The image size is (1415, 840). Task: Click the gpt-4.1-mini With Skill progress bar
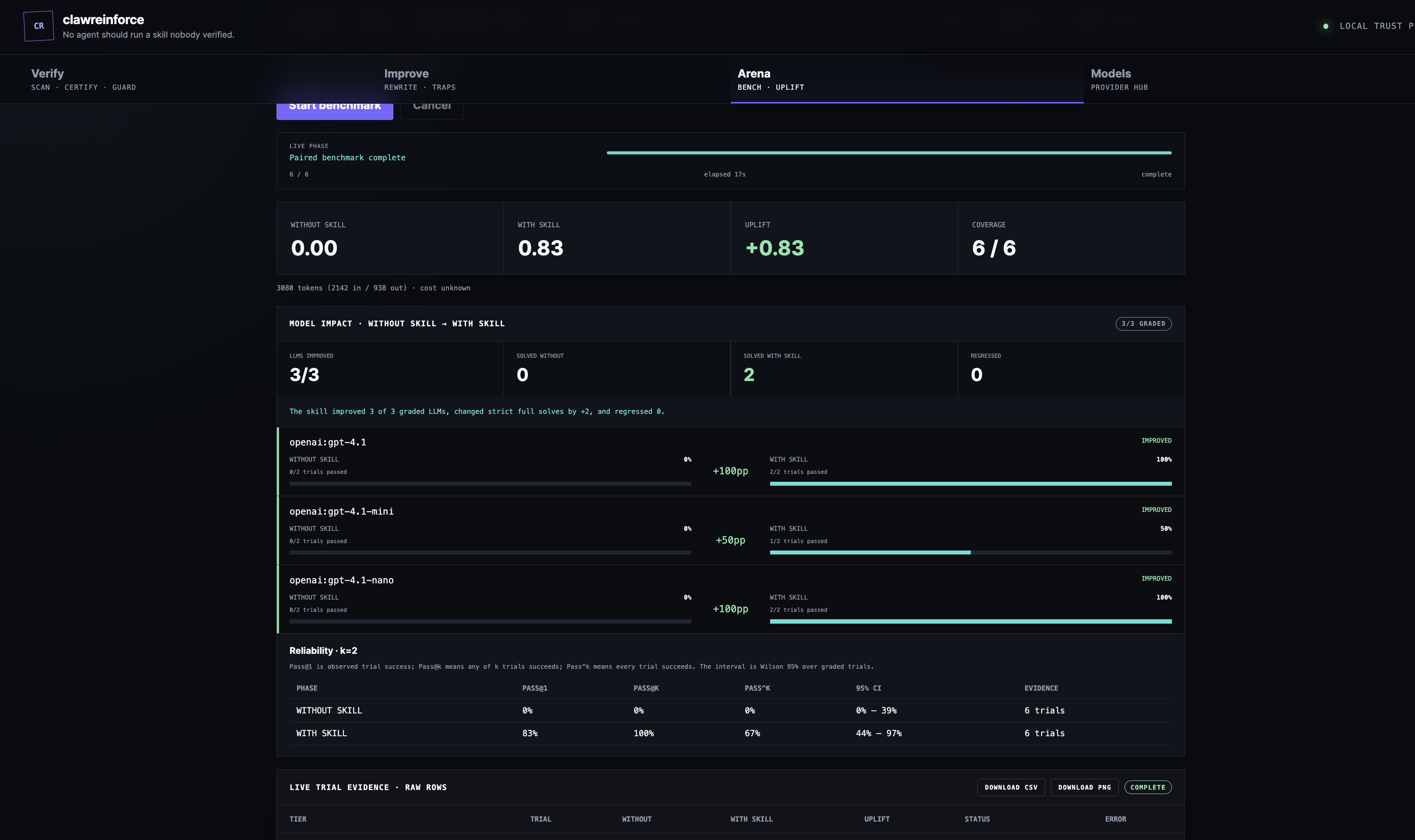pos(970,552)
